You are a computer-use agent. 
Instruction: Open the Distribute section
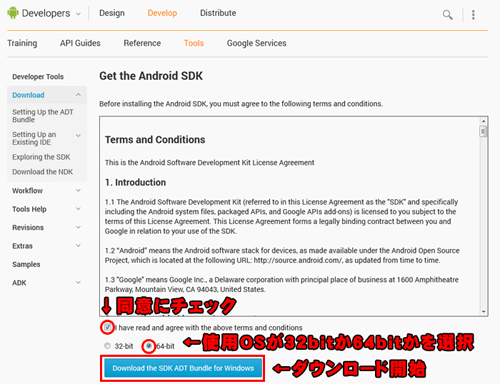click(x=218, y=13)
